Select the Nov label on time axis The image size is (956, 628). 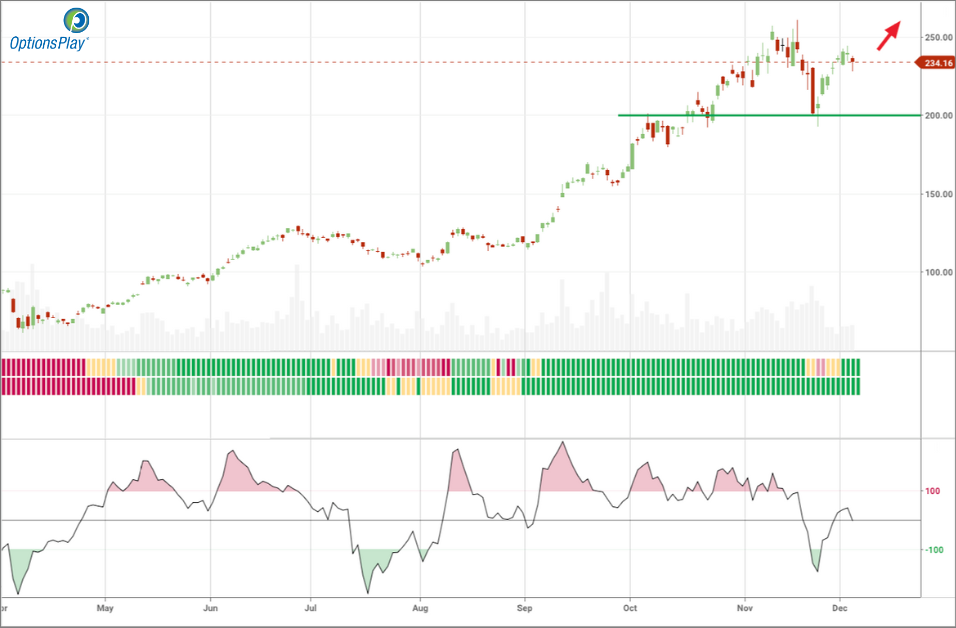click(x=743, y=606)
